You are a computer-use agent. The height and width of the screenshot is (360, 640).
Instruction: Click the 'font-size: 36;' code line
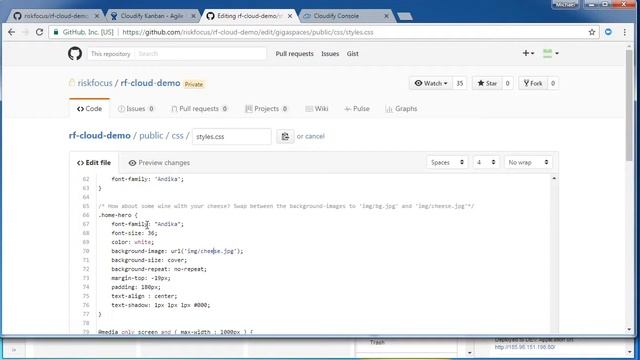[x=134, y=233]
